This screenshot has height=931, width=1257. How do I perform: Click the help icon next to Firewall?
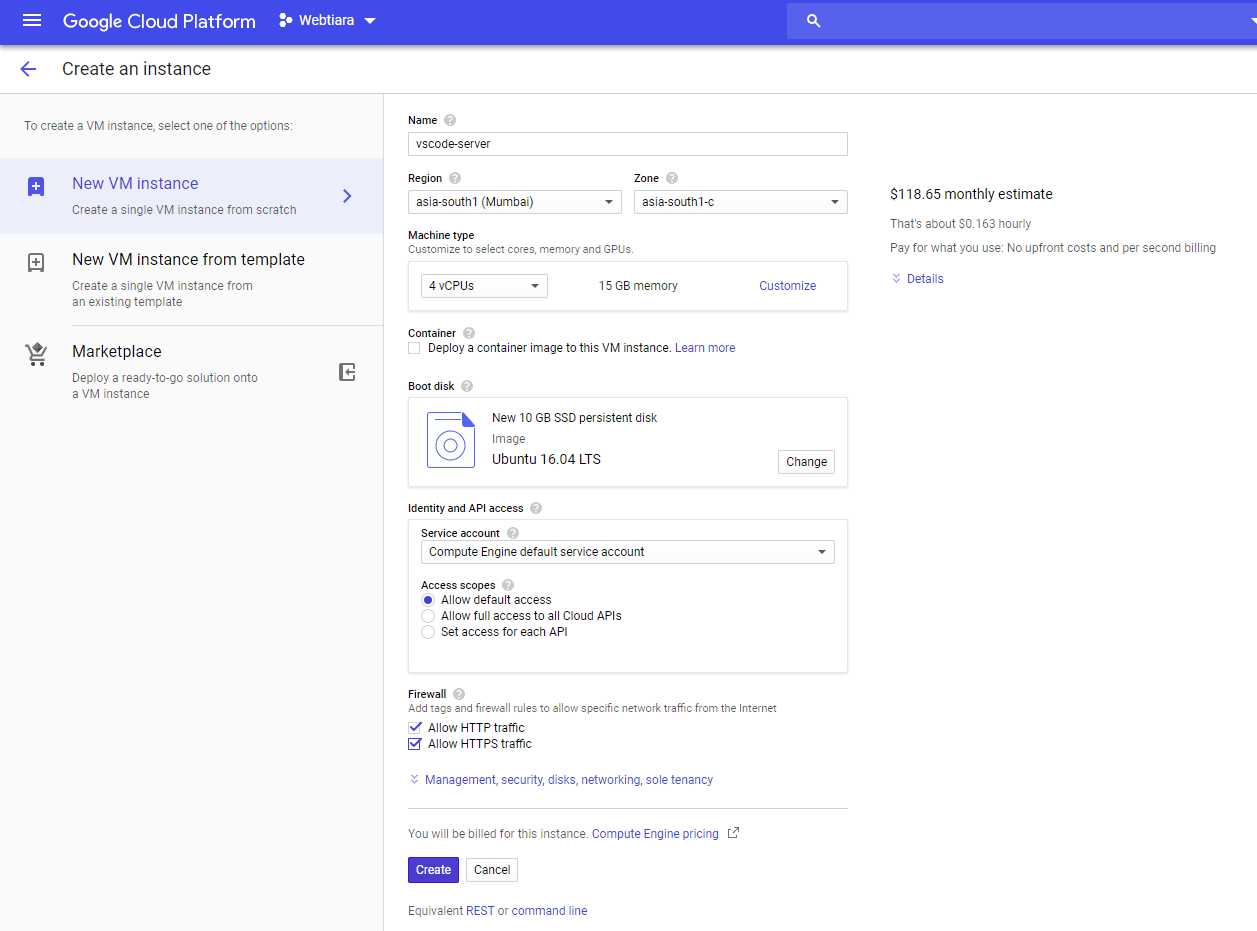[x=459, y=694]
